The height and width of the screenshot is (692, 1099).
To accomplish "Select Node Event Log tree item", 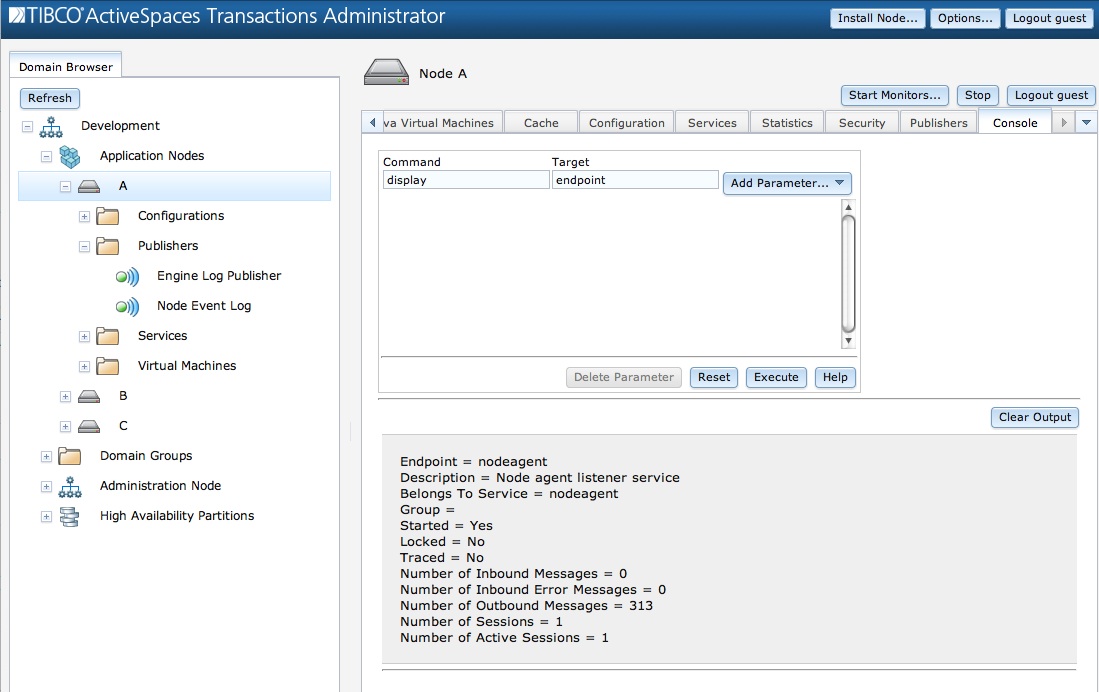I will tap(204, 306).
